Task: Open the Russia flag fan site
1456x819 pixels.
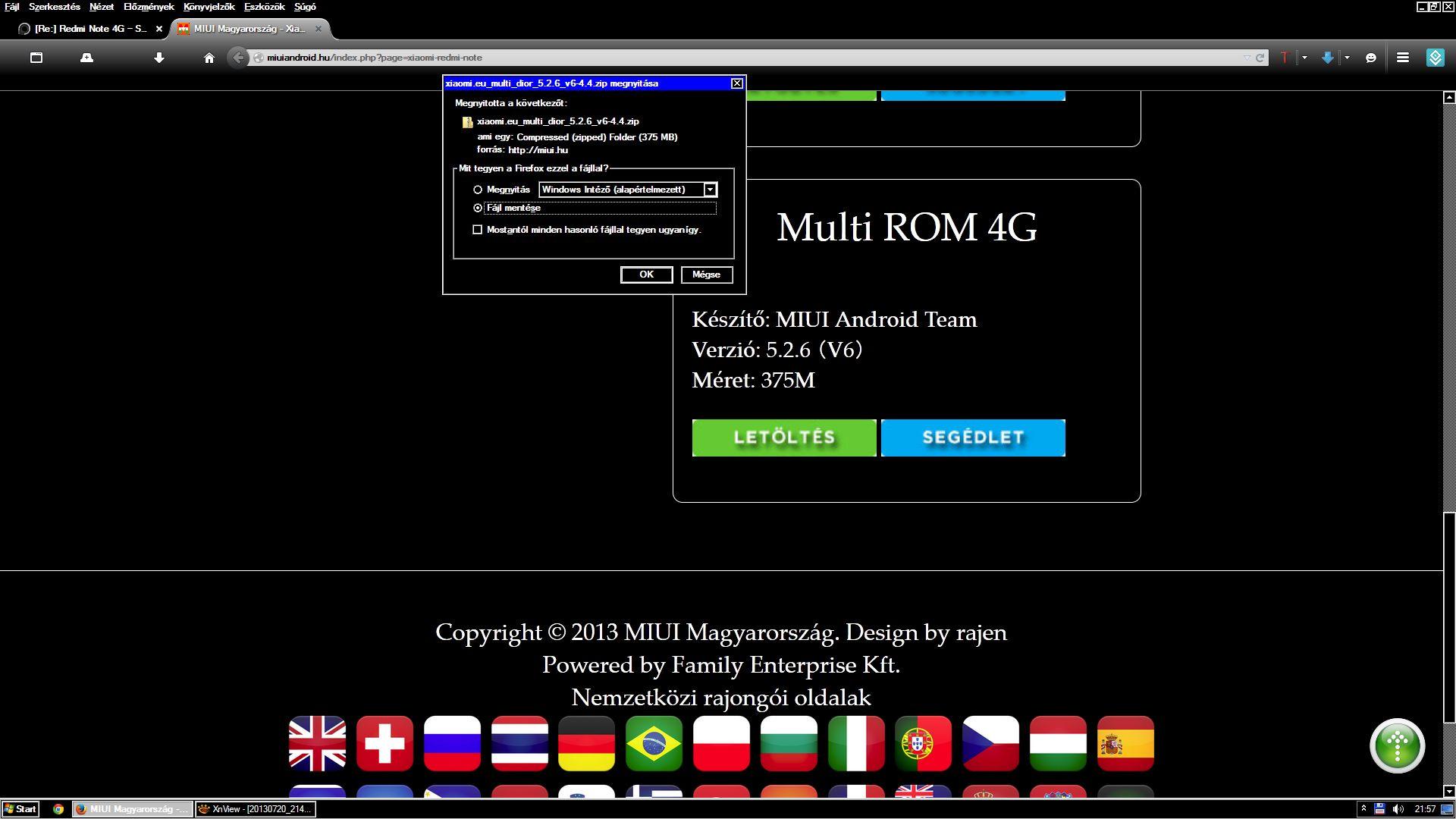Action: pyautogui.click(x=453, y=743)
